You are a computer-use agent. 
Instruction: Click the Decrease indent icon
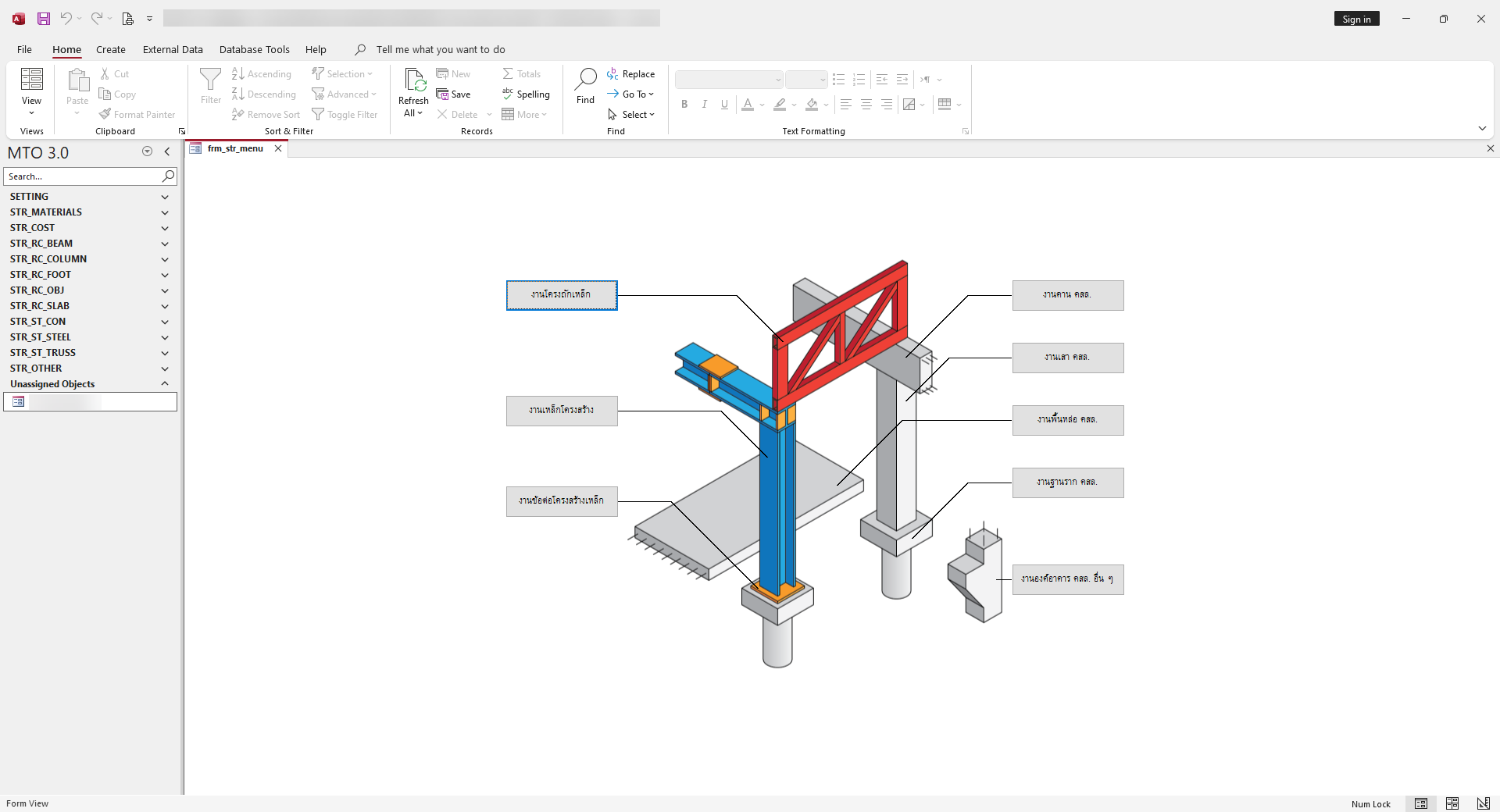point(882,80)
